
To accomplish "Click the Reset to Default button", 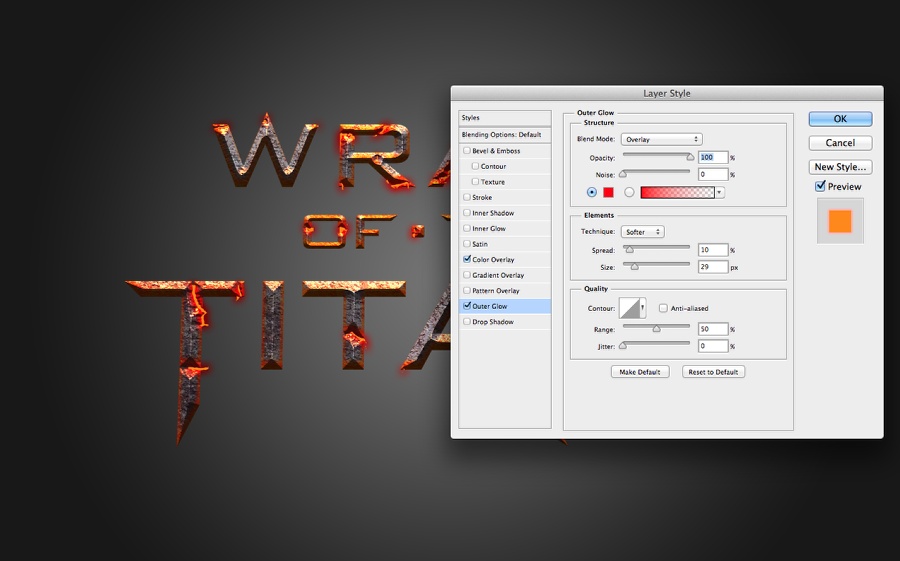I will [713, 372].
